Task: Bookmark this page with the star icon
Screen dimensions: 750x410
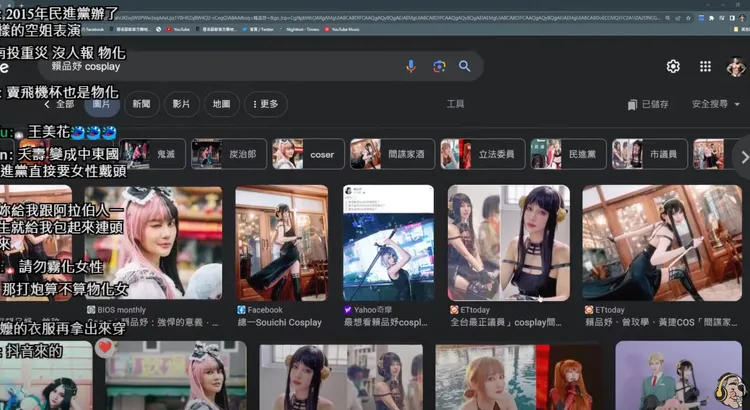Action: [x=688, y=18]
